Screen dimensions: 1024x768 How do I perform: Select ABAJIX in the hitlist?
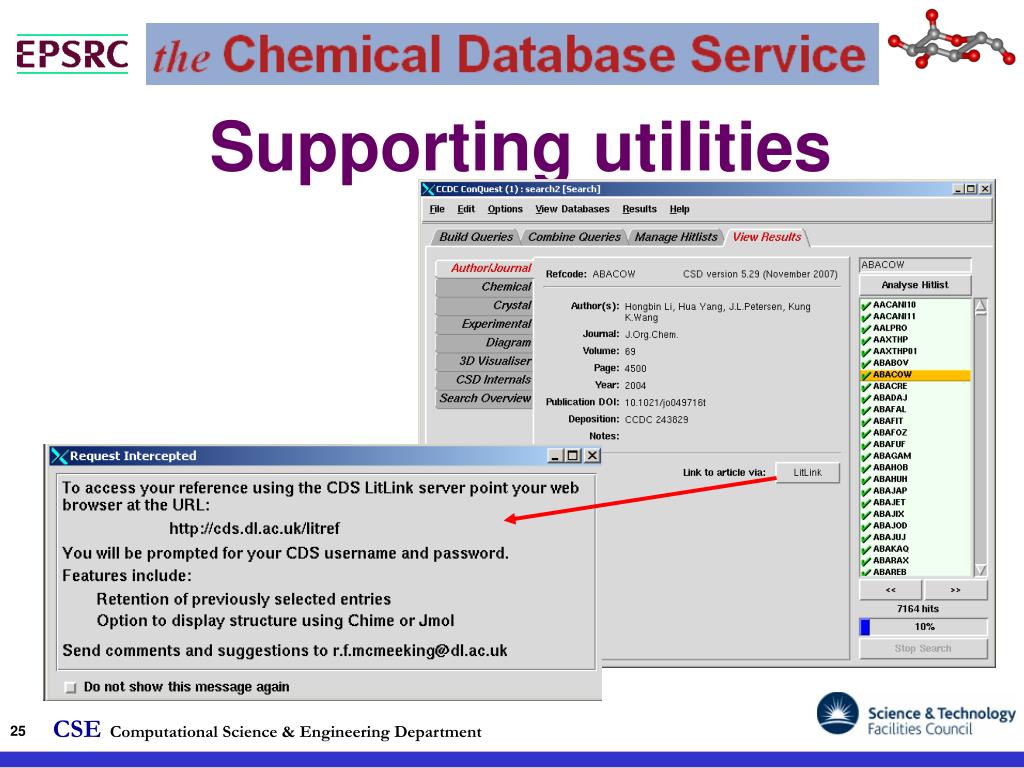pos(889,514)
